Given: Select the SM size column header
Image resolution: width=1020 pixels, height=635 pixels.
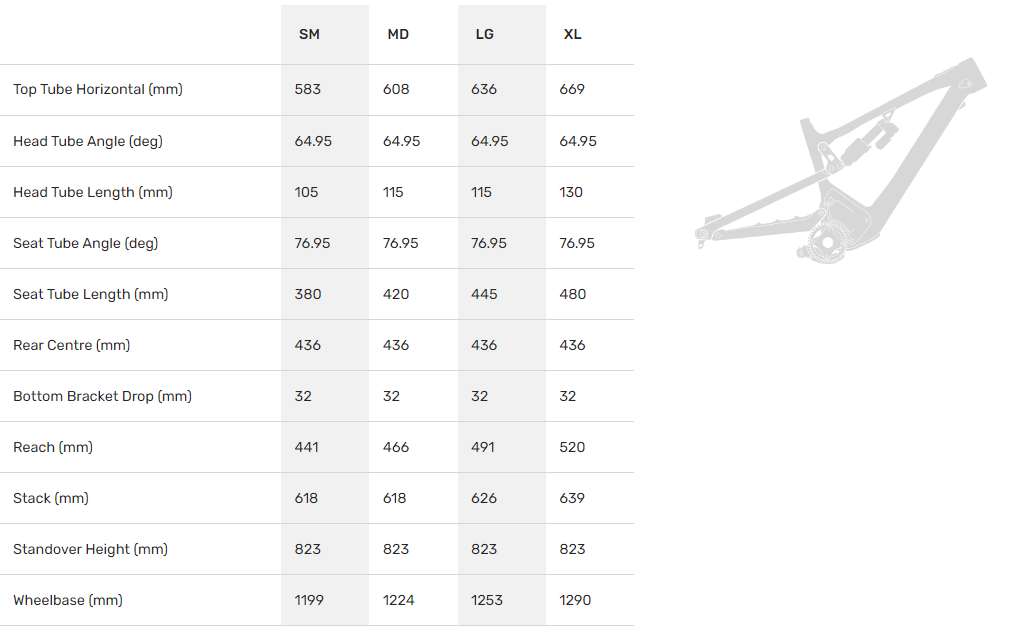Looking at the screenshot, I should tap(309, 34).
